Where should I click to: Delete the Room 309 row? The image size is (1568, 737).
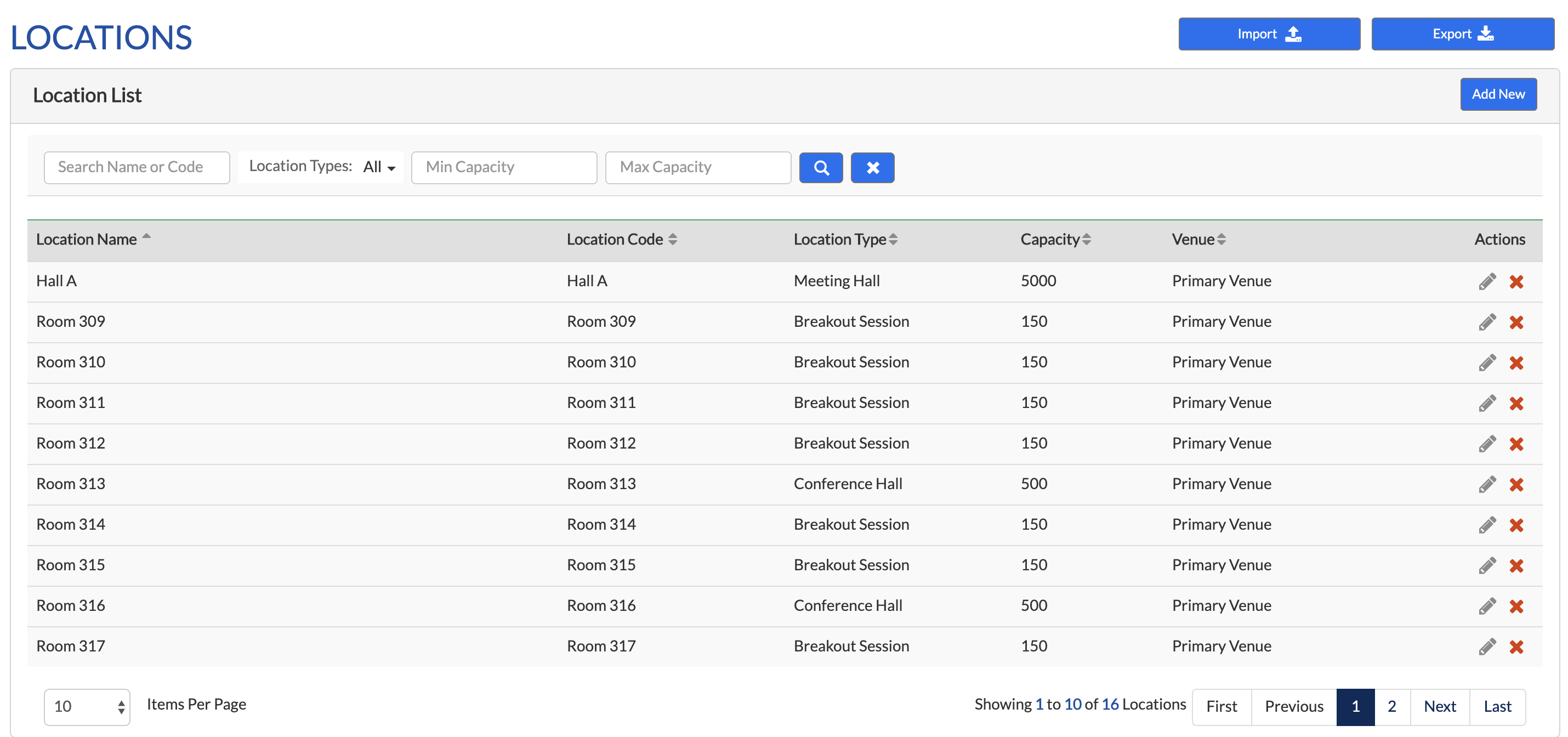tap(1516, 322)
